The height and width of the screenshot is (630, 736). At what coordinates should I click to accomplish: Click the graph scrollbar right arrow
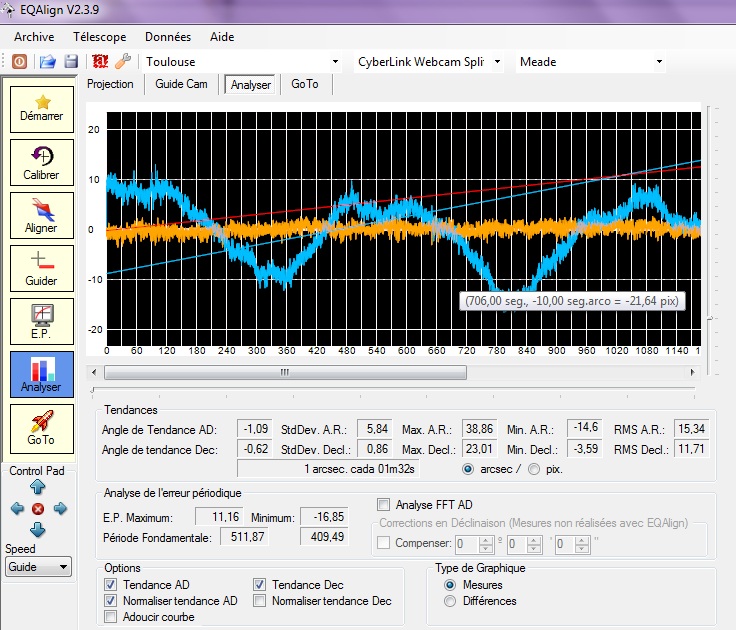(692, 372)
